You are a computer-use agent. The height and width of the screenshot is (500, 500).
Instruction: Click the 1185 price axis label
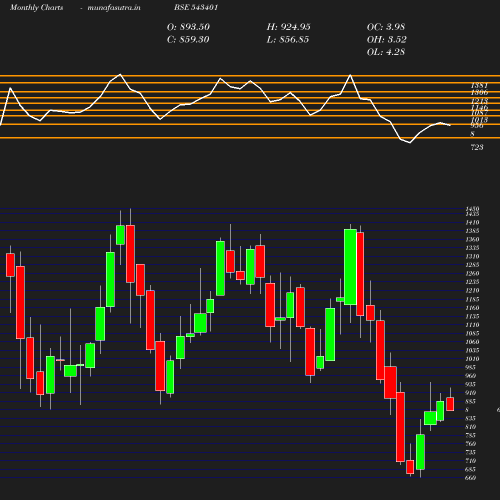coord(472,299)
